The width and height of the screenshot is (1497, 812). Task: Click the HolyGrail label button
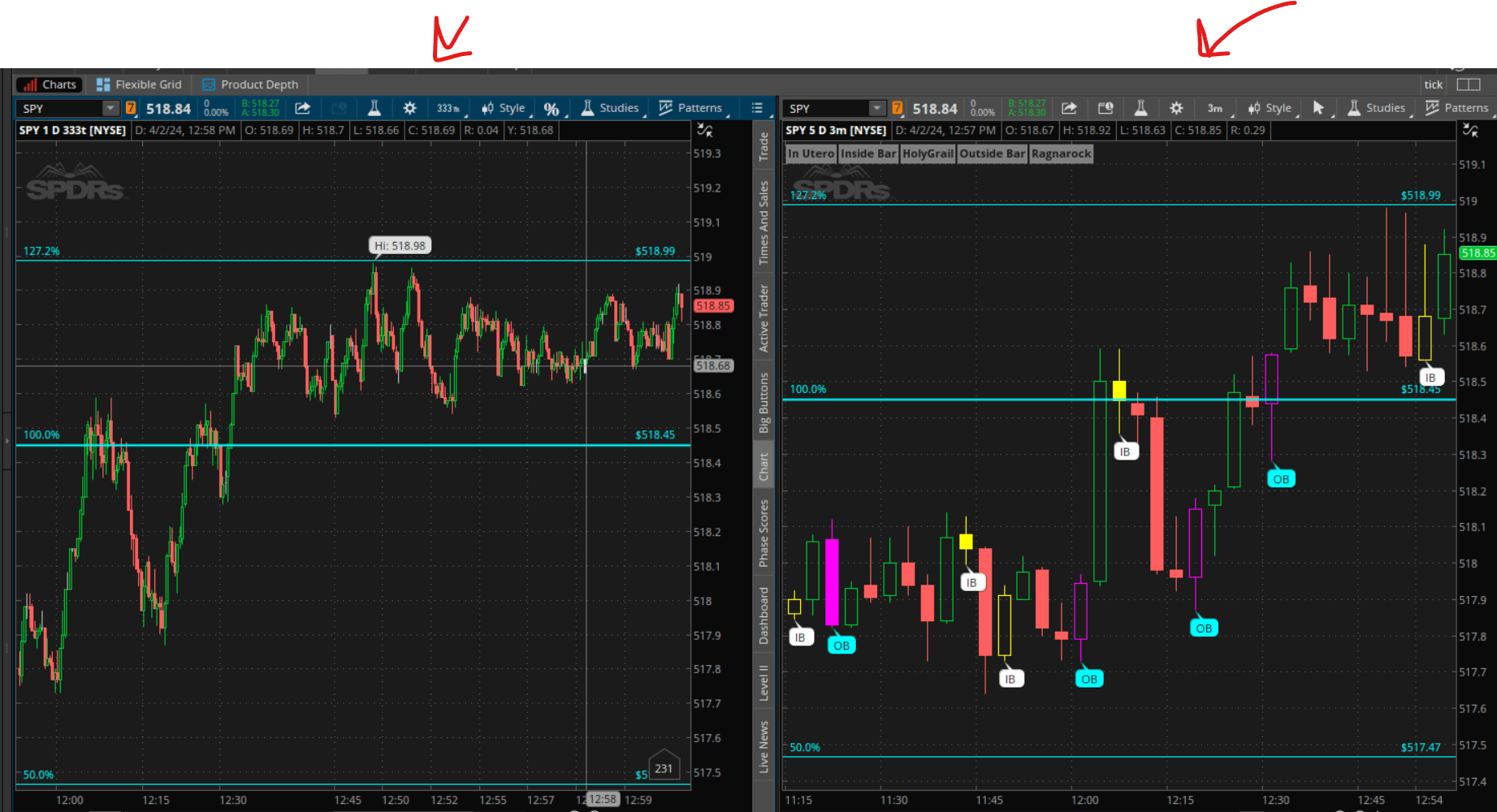click(928, 153)
